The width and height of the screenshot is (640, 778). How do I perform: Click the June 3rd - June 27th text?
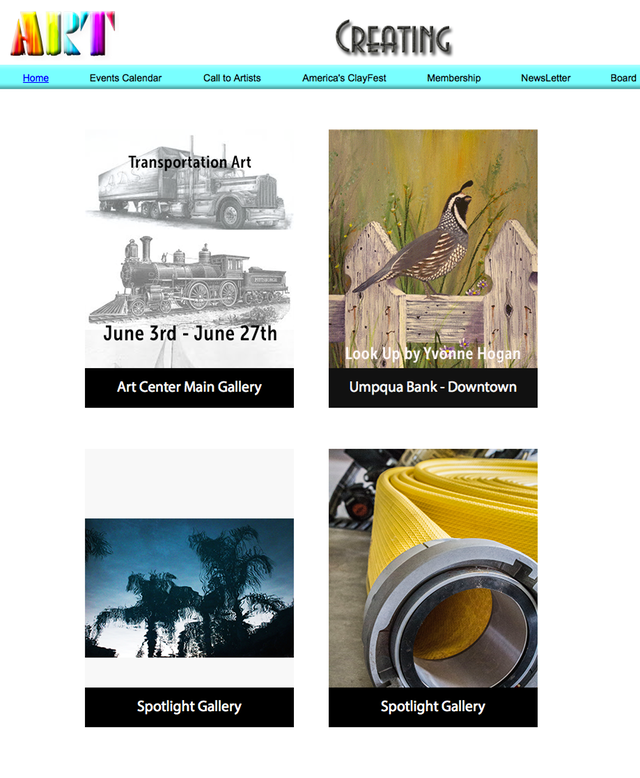pos(190,333)
